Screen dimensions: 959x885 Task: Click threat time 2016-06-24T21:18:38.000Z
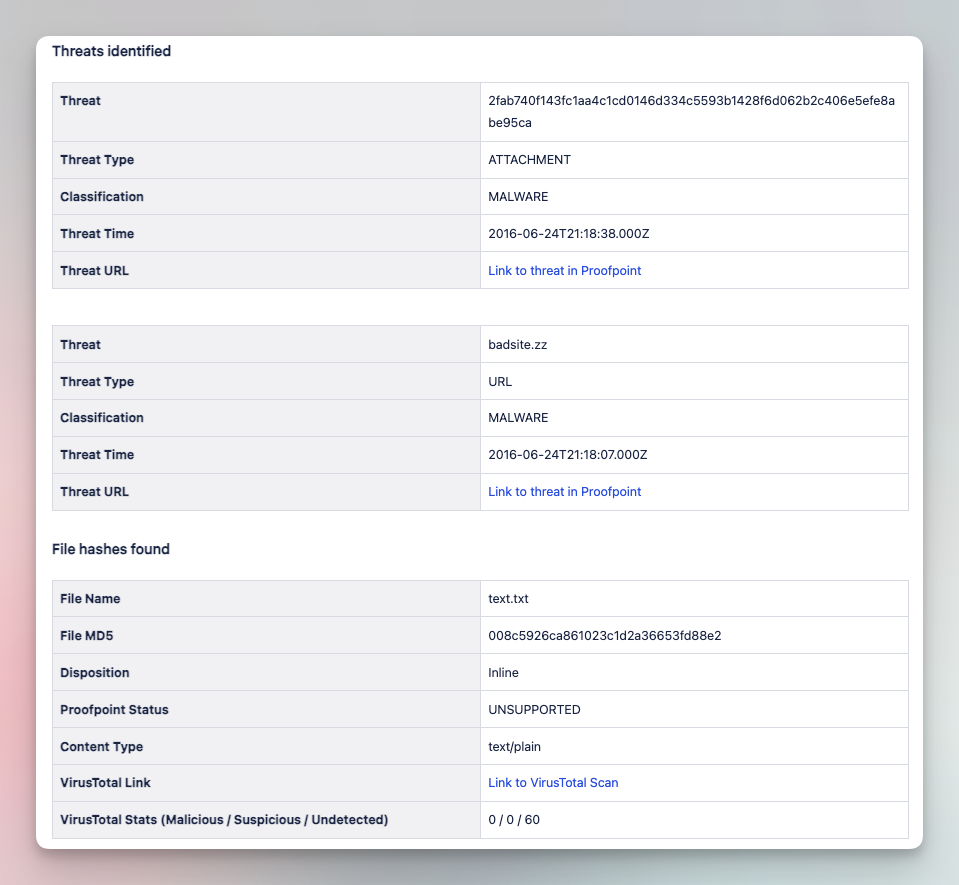click(x=569, y=234)
